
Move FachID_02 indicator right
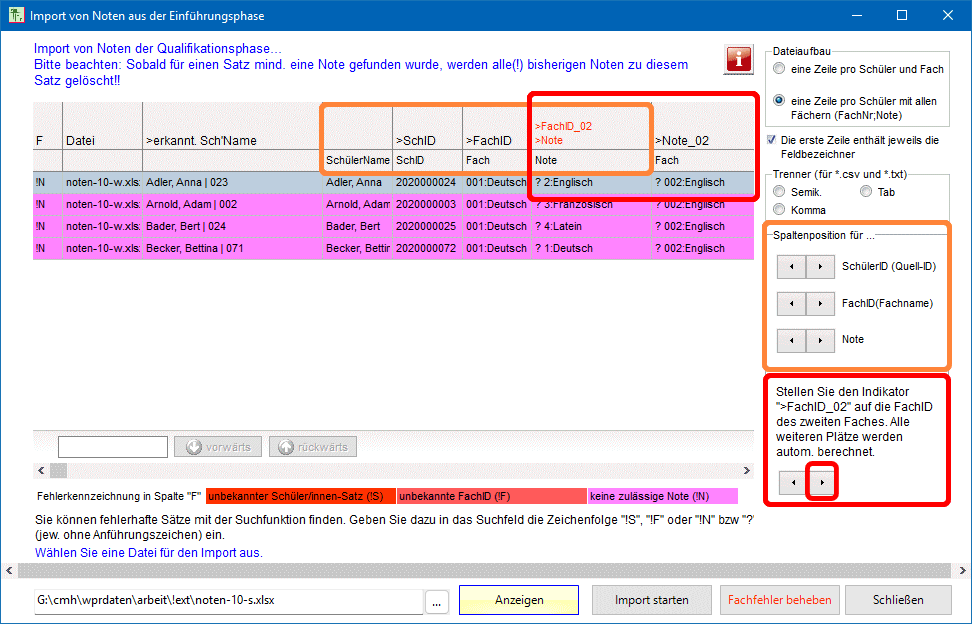click(x=821, y=482)
